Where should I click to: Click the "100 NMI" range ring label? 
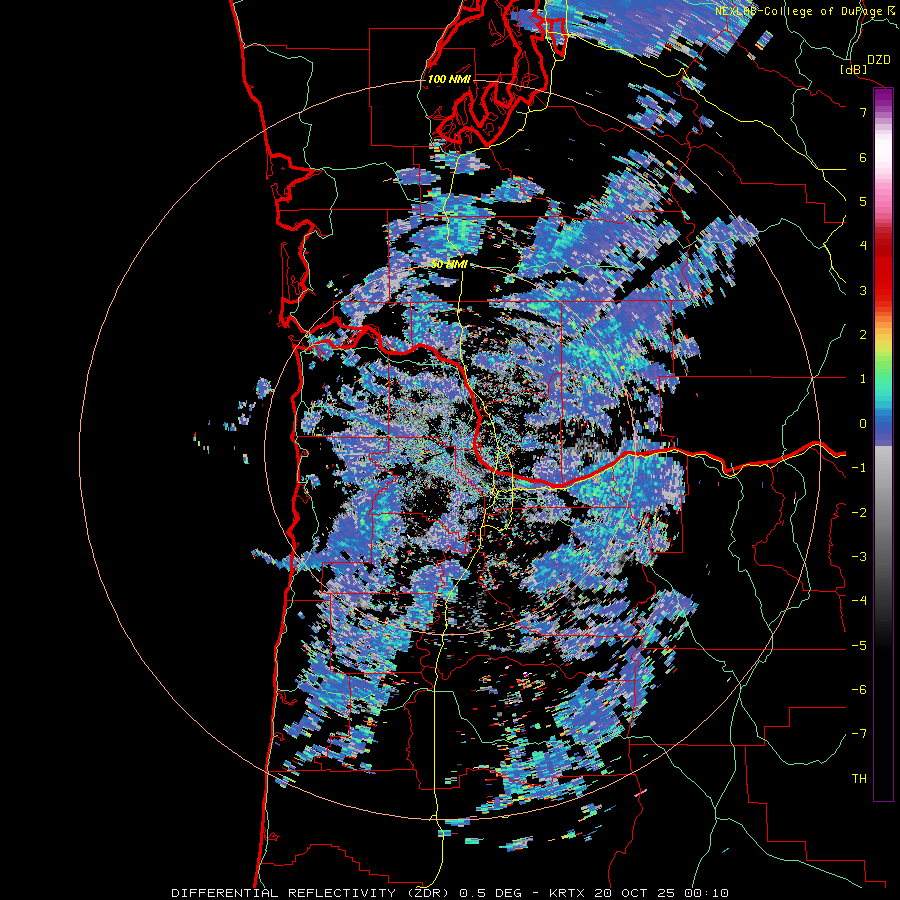pyautogui.click(x=449, y=79)
